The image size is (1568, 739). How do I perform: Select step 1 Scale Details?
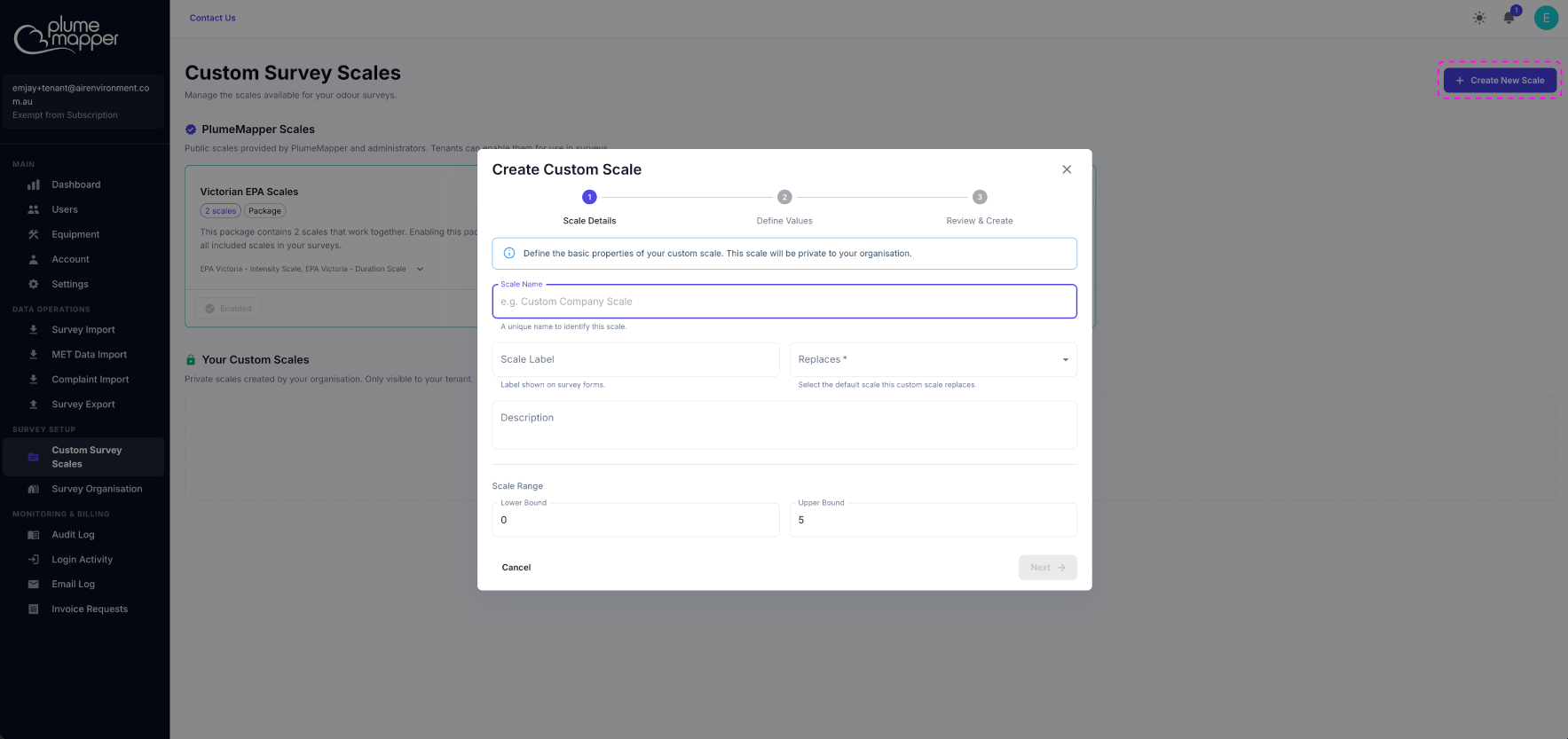(589, 208)
